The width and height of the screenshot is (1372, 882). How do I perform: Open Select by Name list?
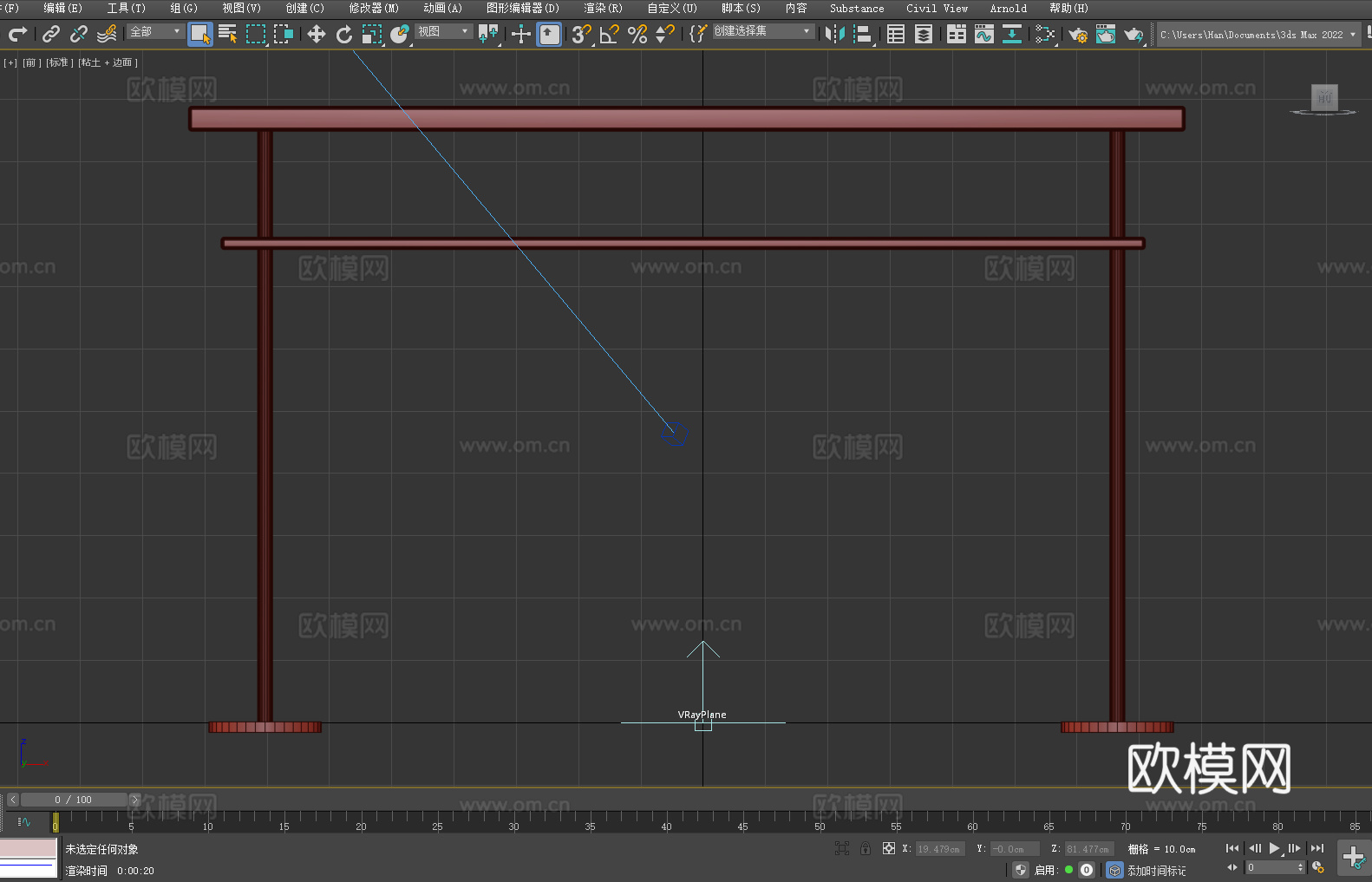point(228,35)
